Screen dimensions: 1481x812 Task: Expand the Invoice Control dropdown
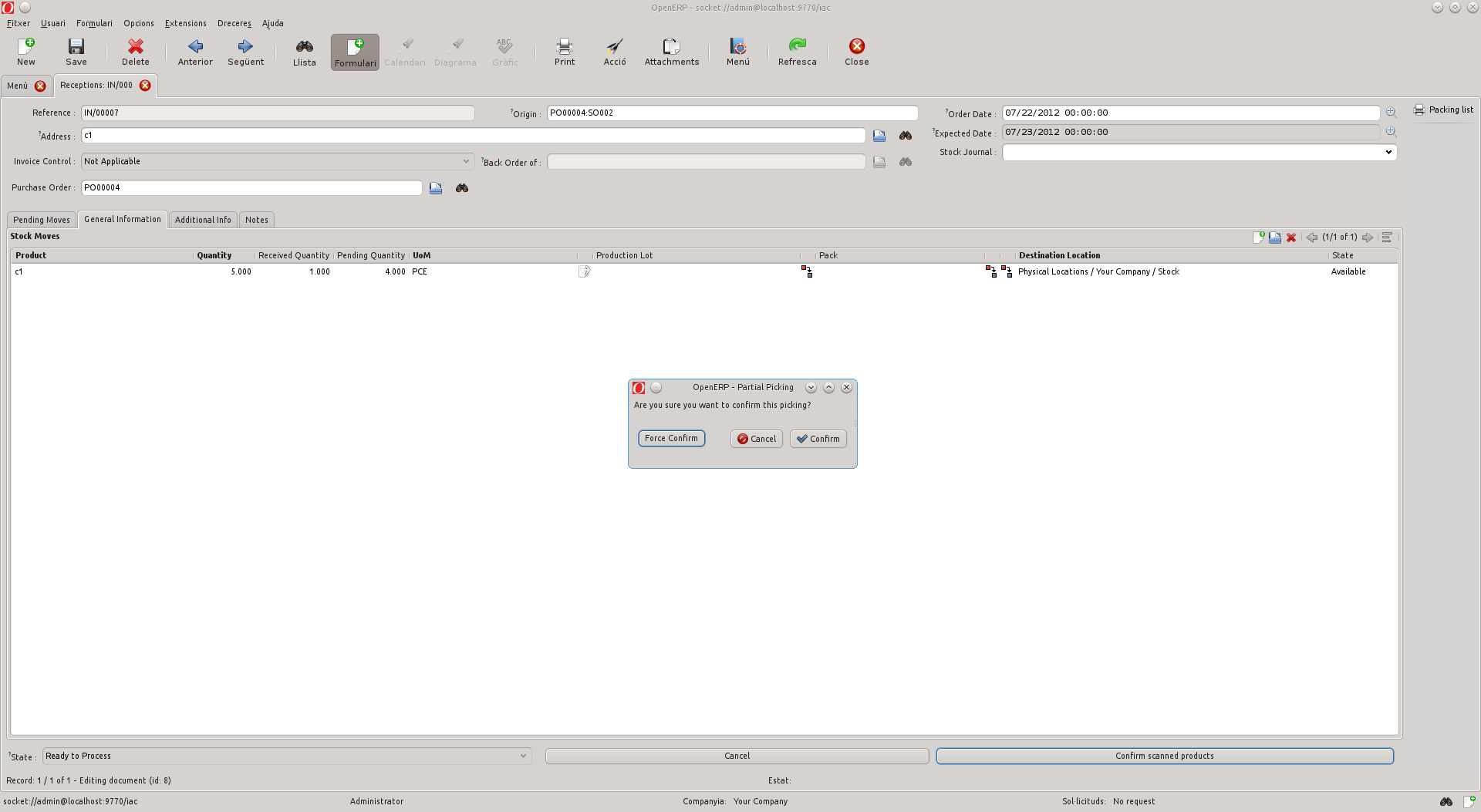pos(466,162)
